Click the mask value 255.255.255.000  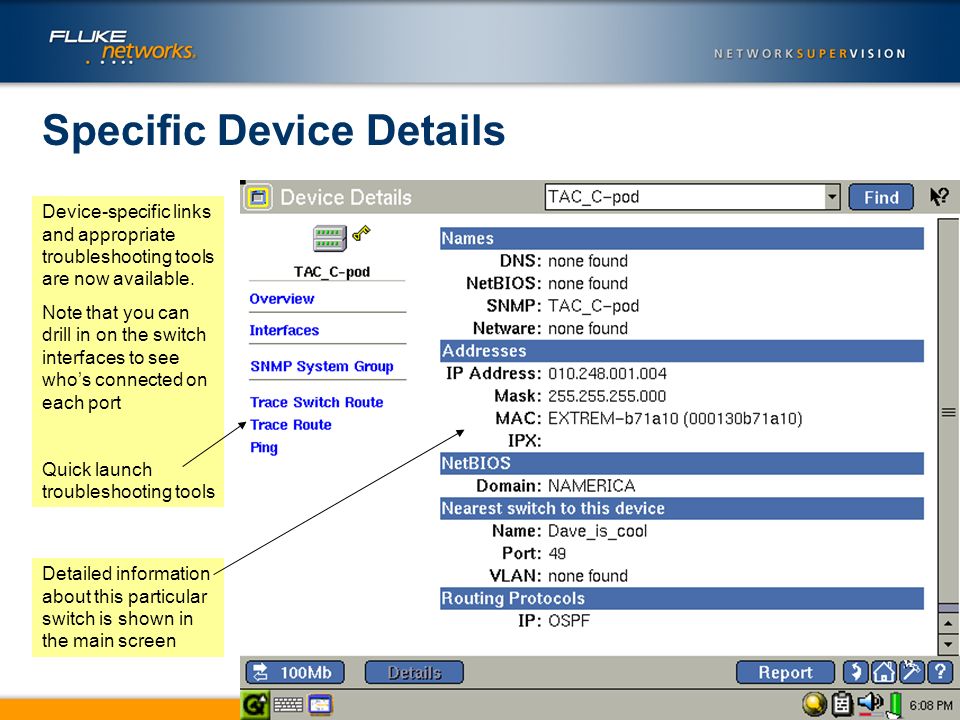click(x=607, y=396)
